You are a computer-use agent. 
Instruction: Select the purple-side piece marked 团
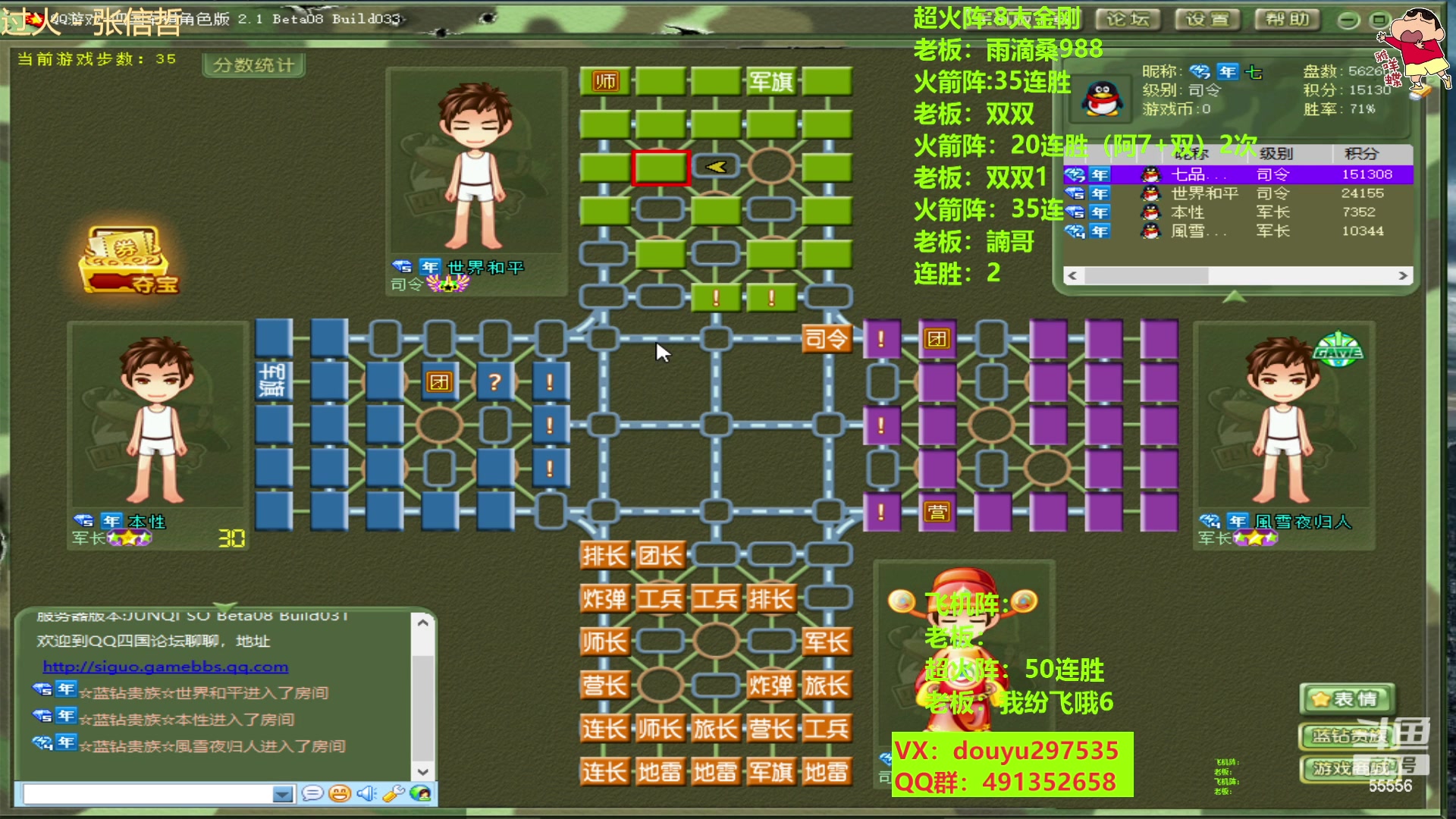click(x=937, y=338)
